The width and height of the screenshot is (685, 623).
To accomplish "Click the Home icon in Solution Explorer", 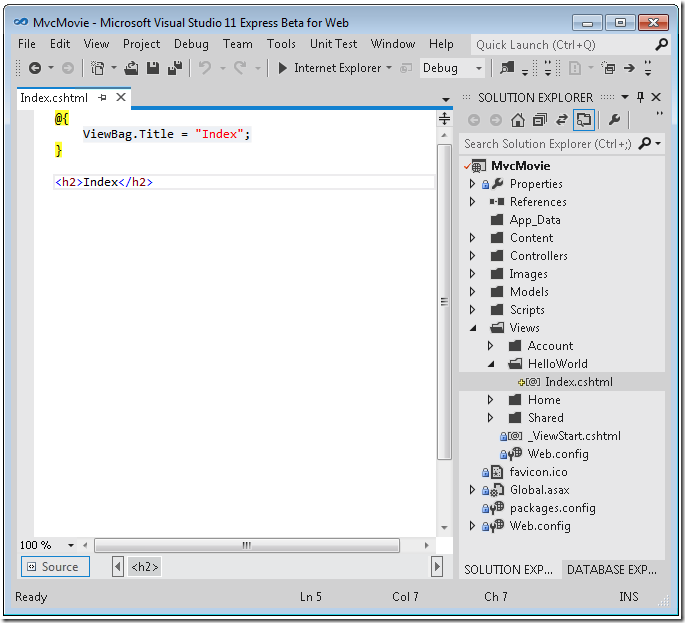I will [517, 120].
